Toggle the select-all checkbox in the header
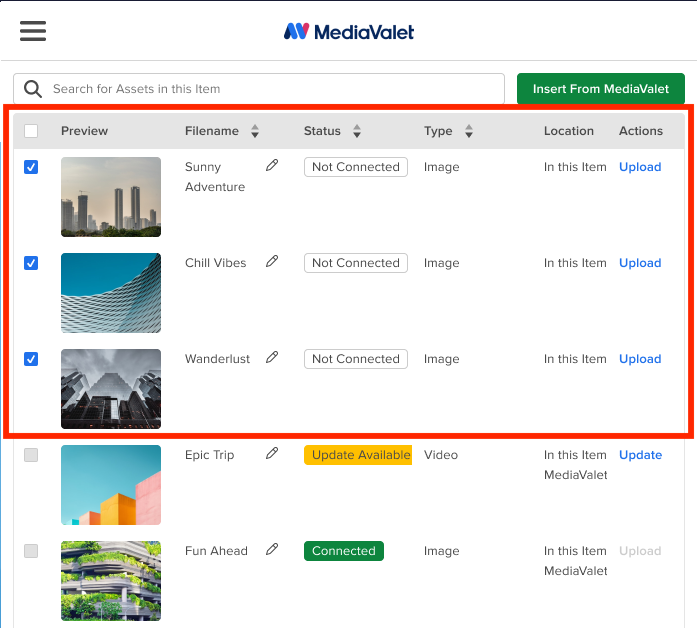Viewport: 697px width, 628px height. coord(31,131)
